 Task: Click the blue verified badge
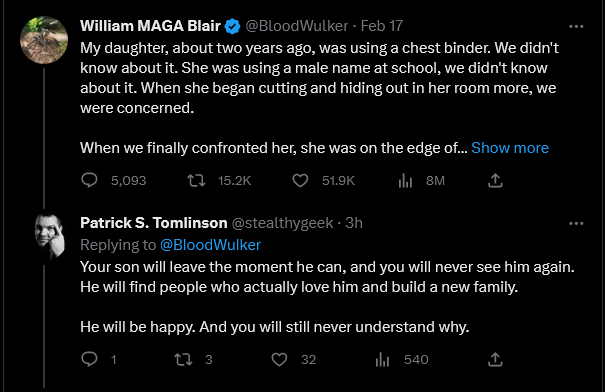(x=232, y=26)
